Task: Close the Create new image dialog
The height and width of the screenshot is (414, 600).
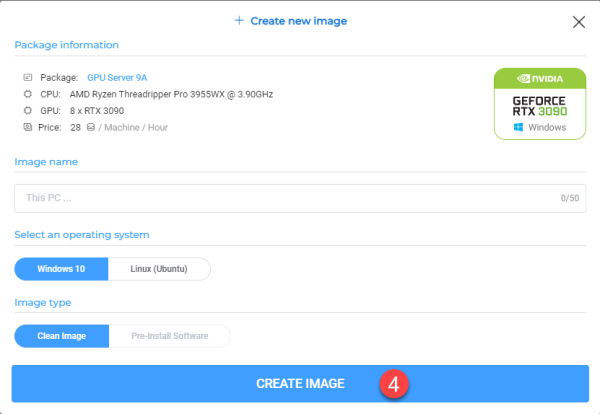Action: (x=578, y=21)
